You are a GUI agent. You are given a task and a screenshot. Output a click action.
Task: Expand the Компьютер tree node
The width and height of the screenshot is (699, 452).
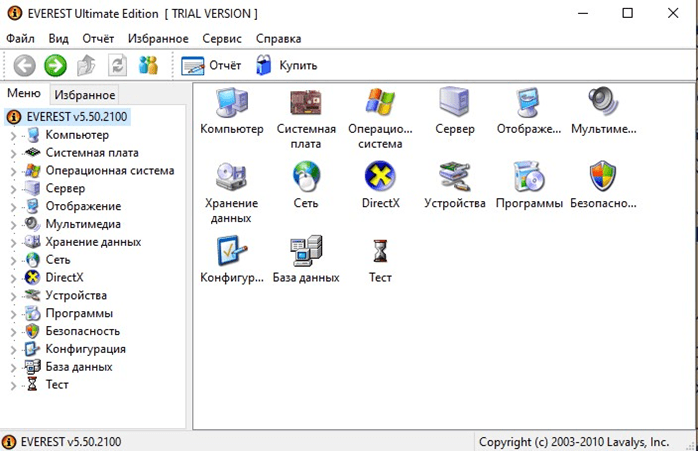[x=13, y=136]
